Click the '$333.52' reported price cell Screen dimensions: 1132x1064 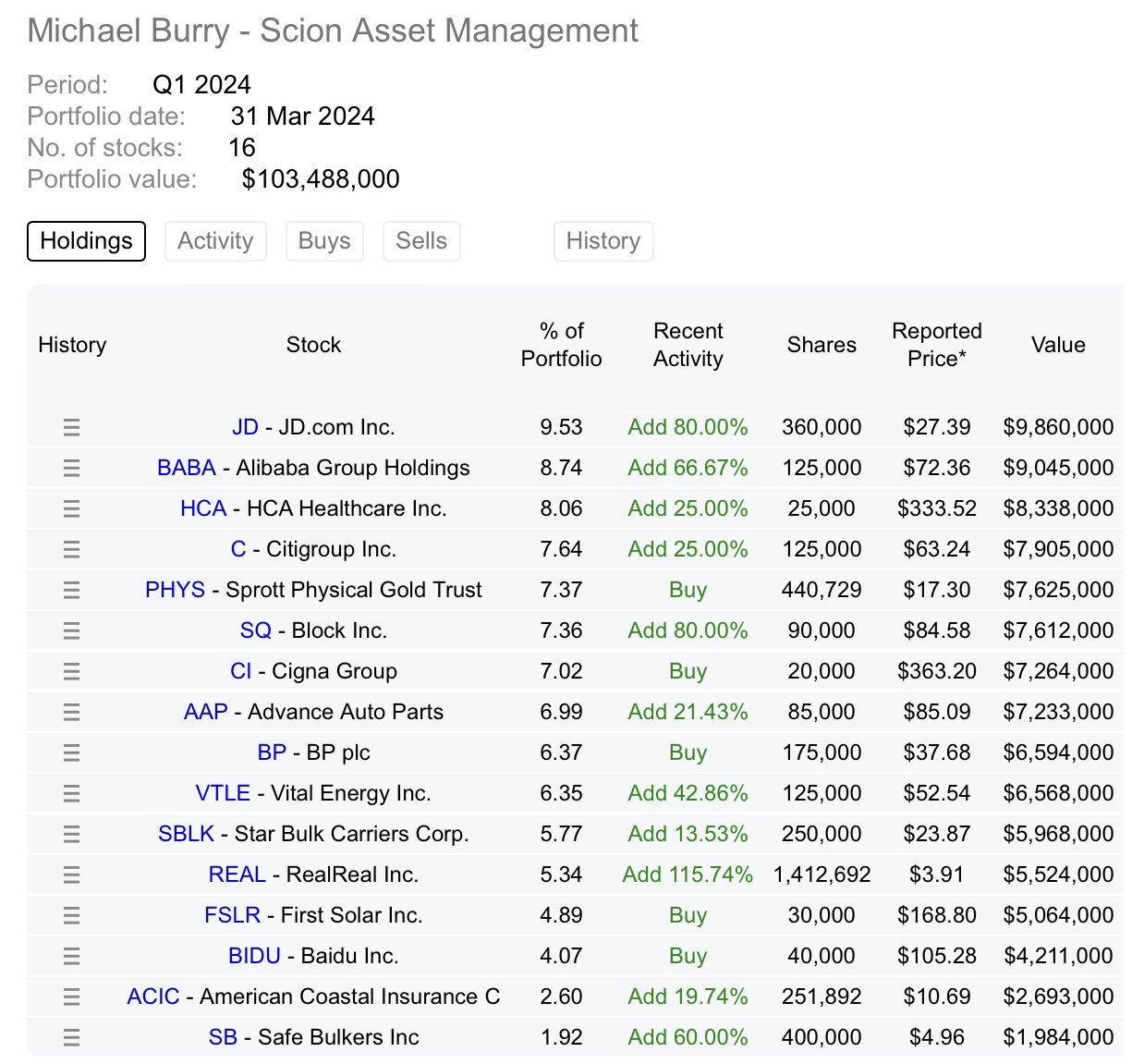(937, 508)
